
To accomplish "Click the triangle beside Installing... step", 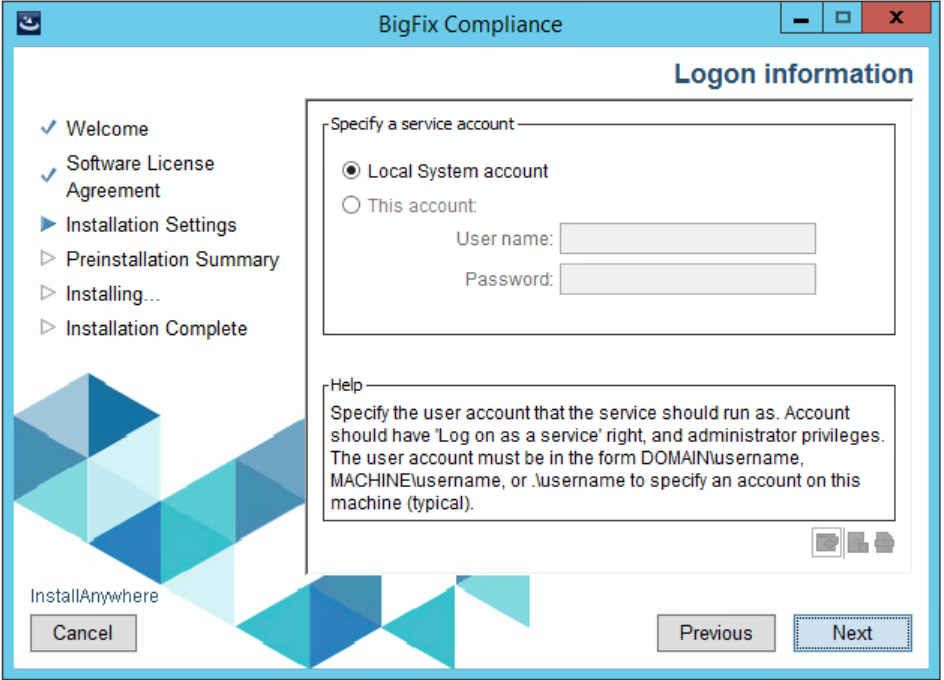I will click(47, 294).
